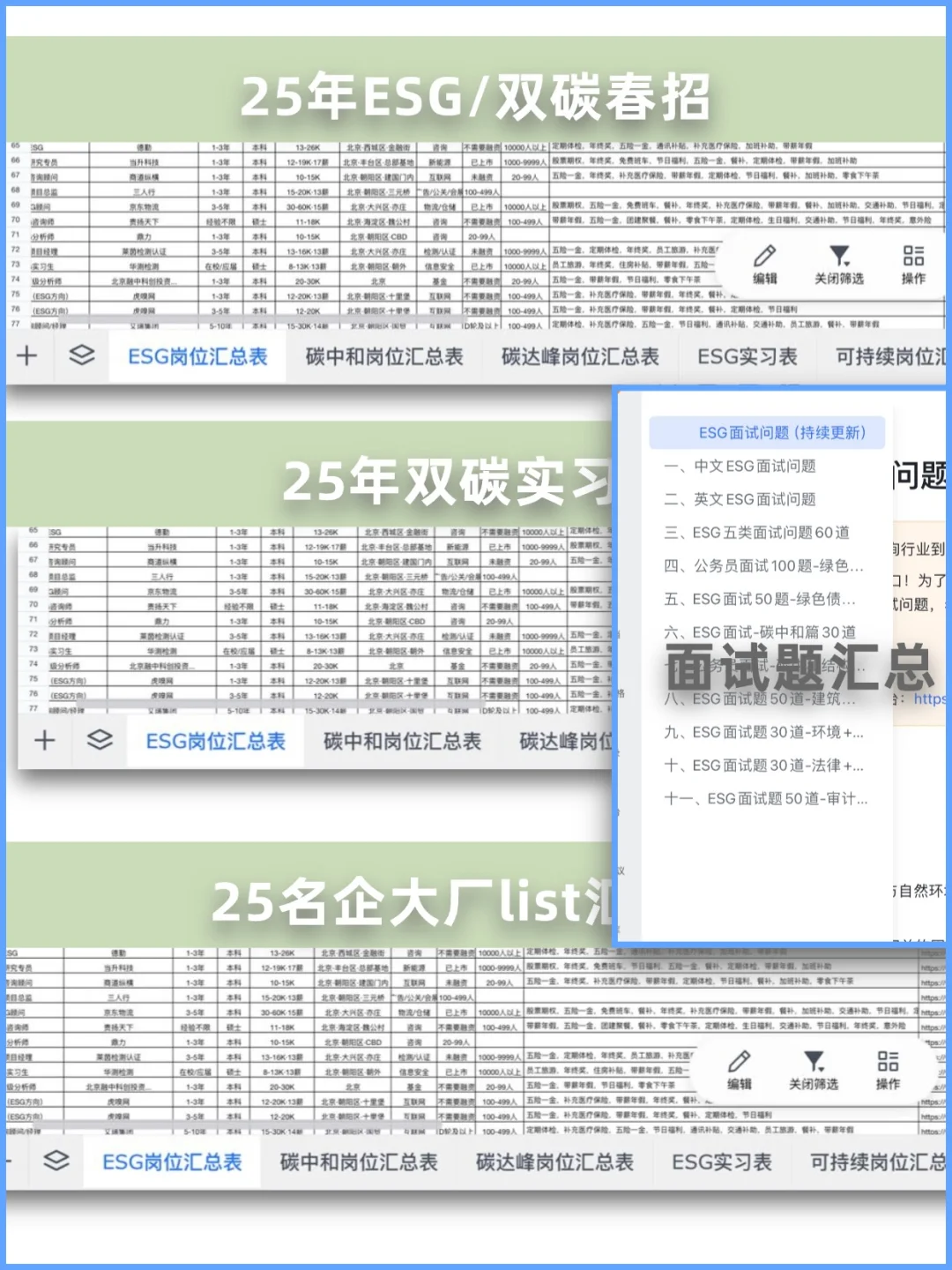Jump to 十、ESG面试题30道-法律
This screenshot has width=952, height=1270.
(763, 766)
